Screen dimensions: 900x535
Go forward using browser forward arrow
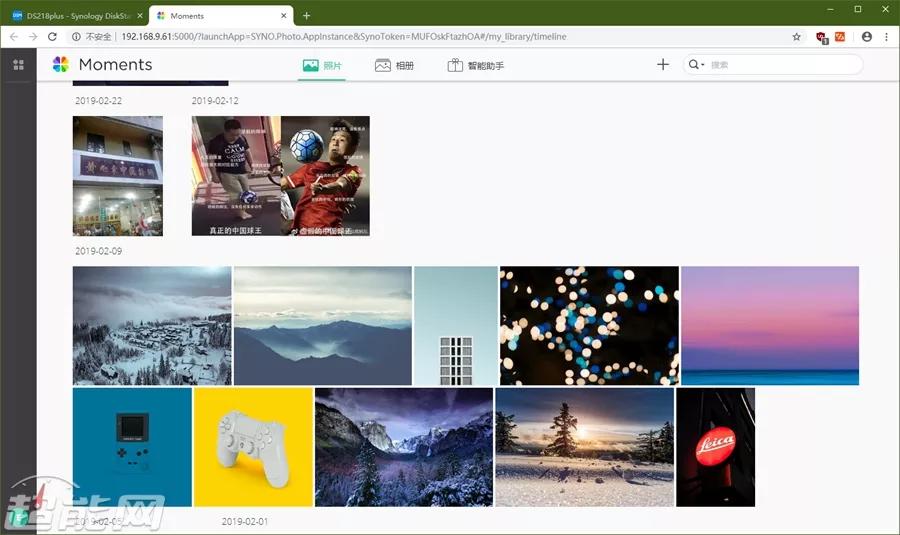[33, 37]
